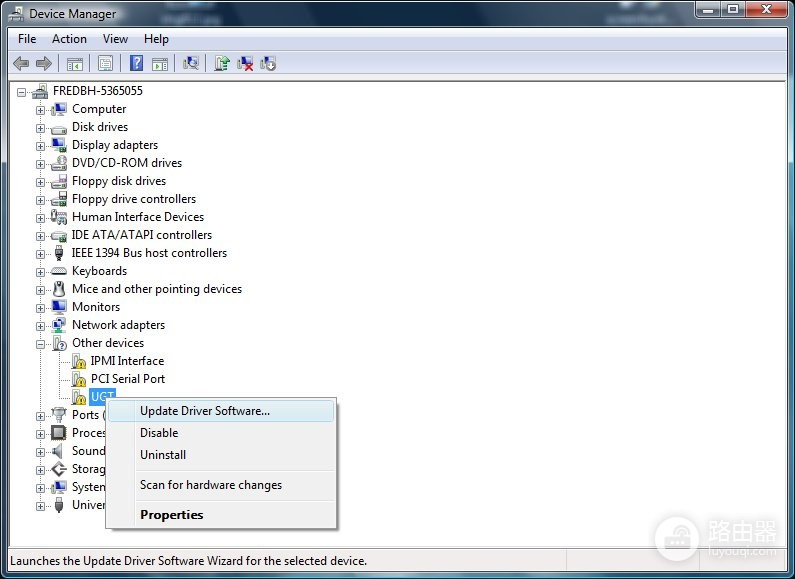
Task: Expand the Storage category
Action: click(x=40, y=470)
